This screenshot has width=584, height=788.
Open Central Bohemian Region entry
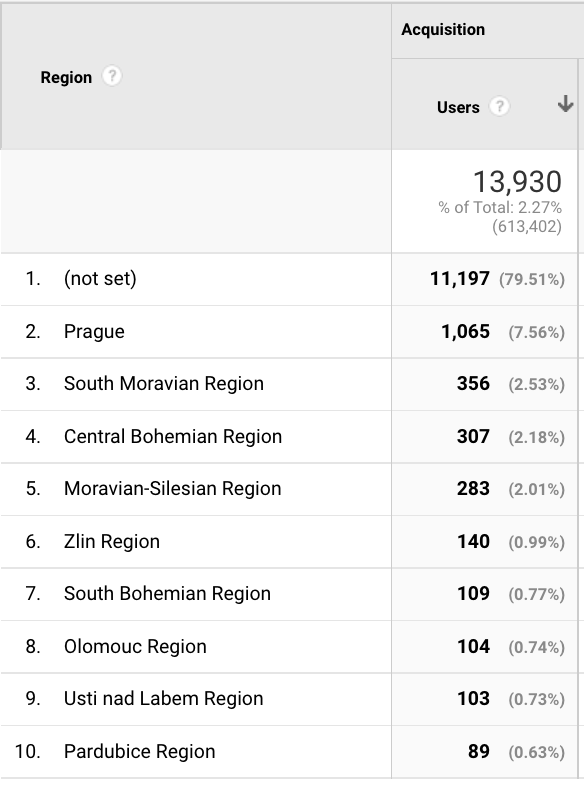pyautogui.click(x=173, y=436)
